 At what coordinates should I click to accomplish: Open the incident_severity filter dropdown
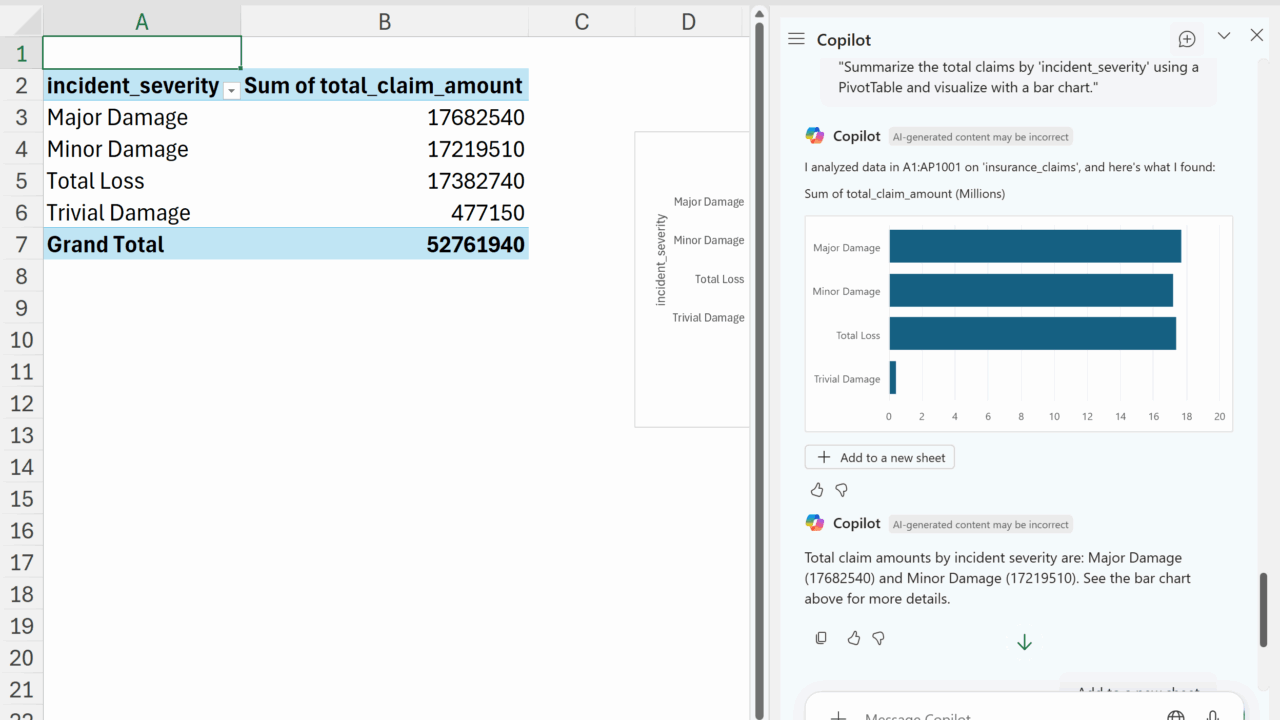click(x=231, y=90)
